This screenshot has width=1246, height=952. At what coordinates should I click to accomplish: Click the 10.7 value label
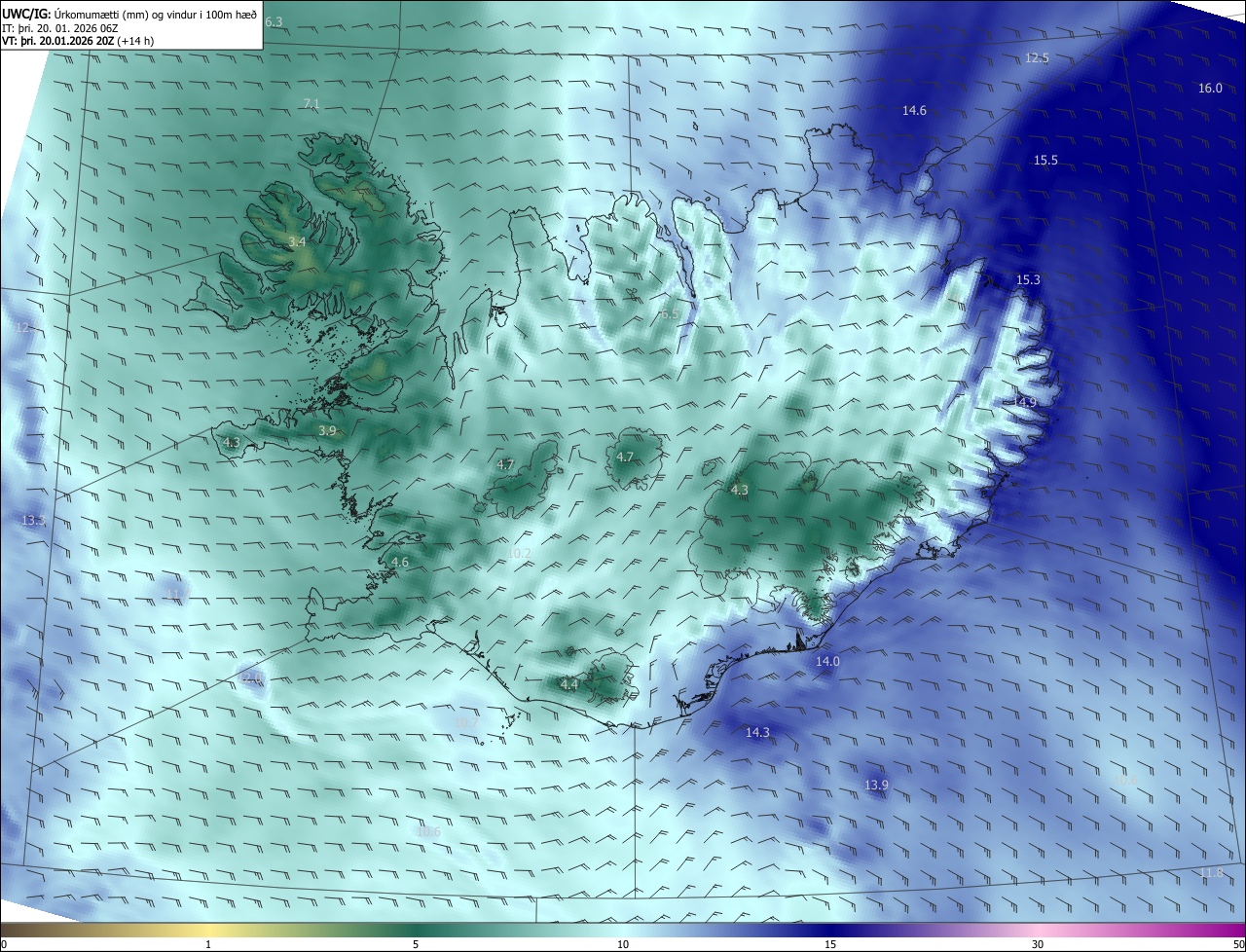(466, 723)
